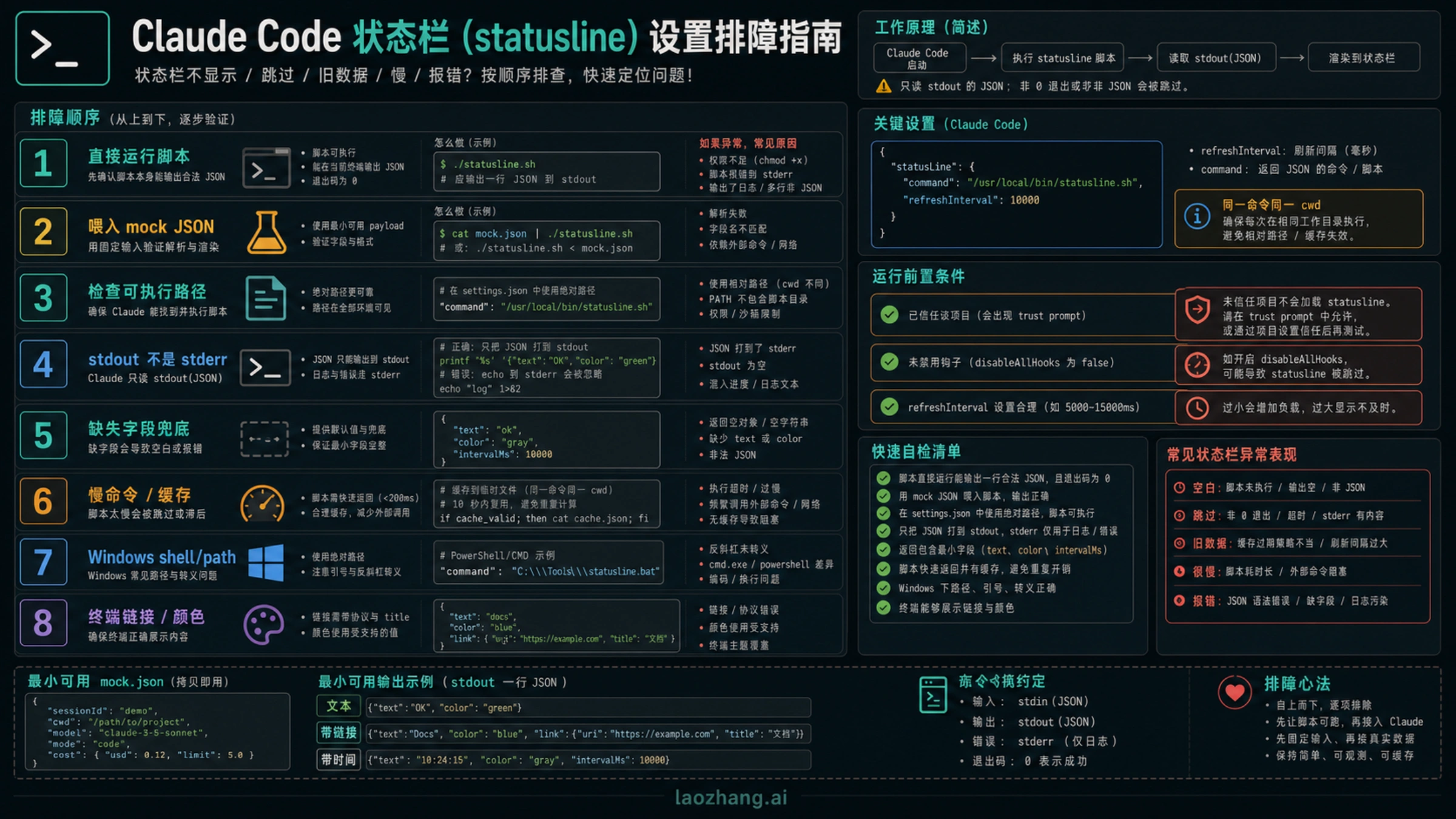1456x819 pixels.
Task: Click the info icon in 同一命令同一 cwd box
Action: pyautogui.click(x=1197, y=217)
